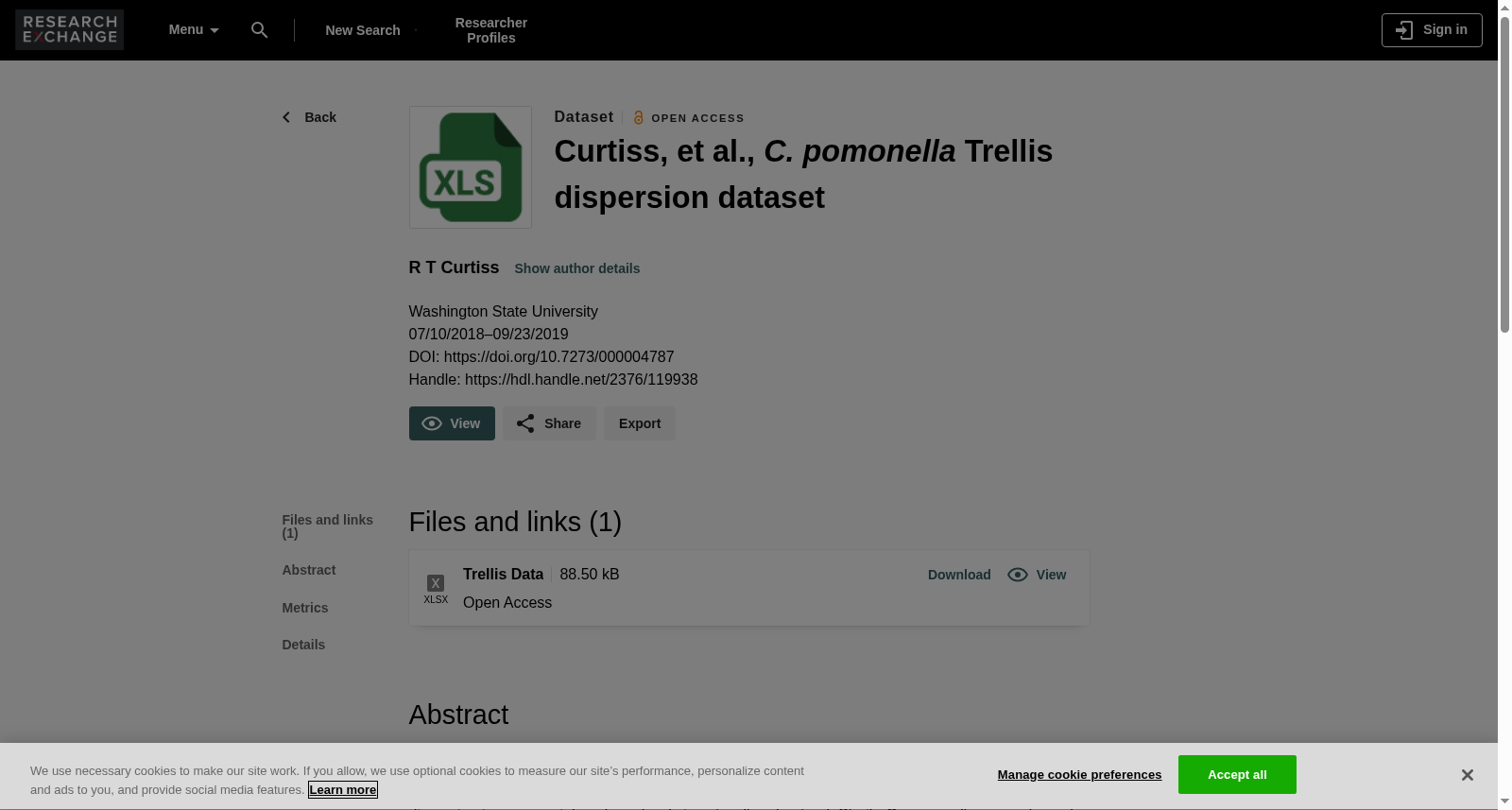
Task: Jump to Details section in sidebar
Action: coord(303,645)
